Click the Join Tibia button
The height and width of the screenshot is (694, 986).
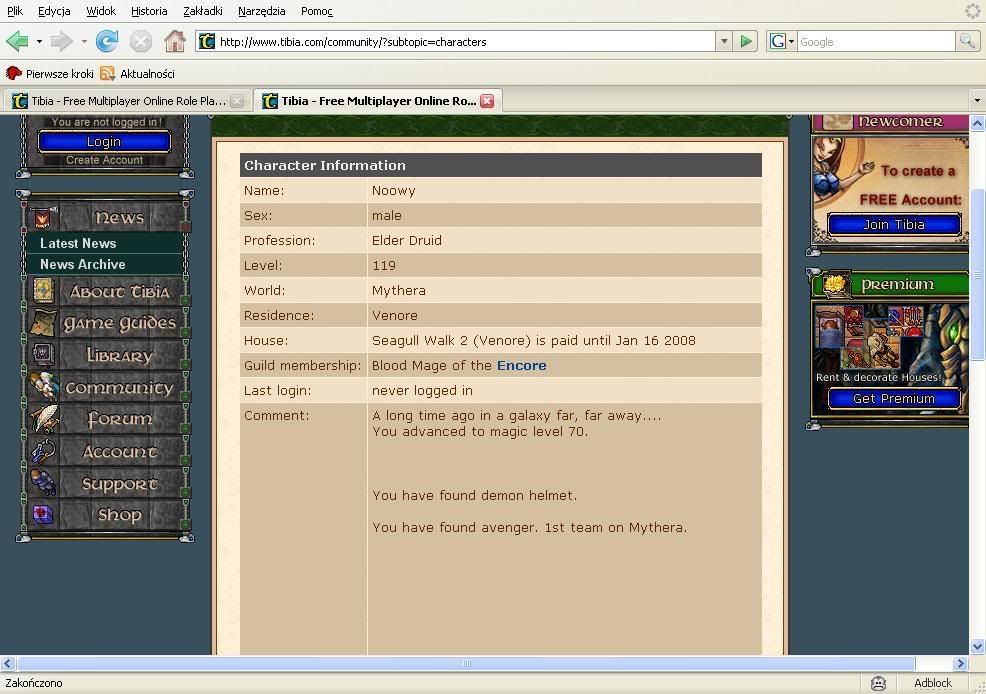click(894, 224)
